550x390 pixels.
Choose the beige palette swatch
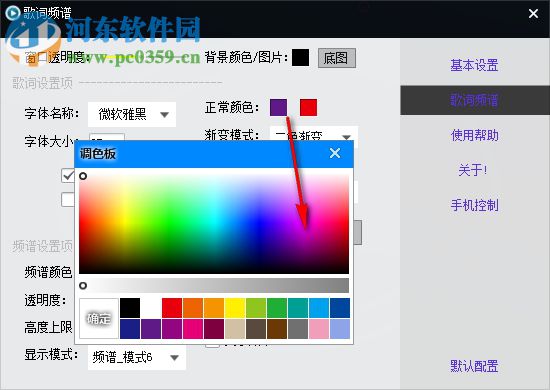point(235,329)
